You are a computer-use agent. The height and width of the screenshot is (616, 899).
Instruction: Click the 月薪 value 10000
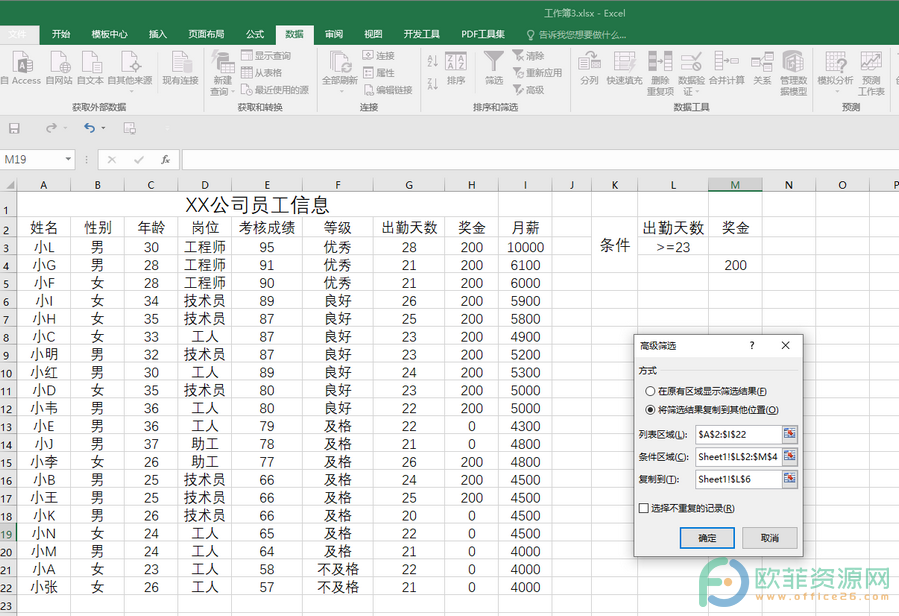pos(525,247)
